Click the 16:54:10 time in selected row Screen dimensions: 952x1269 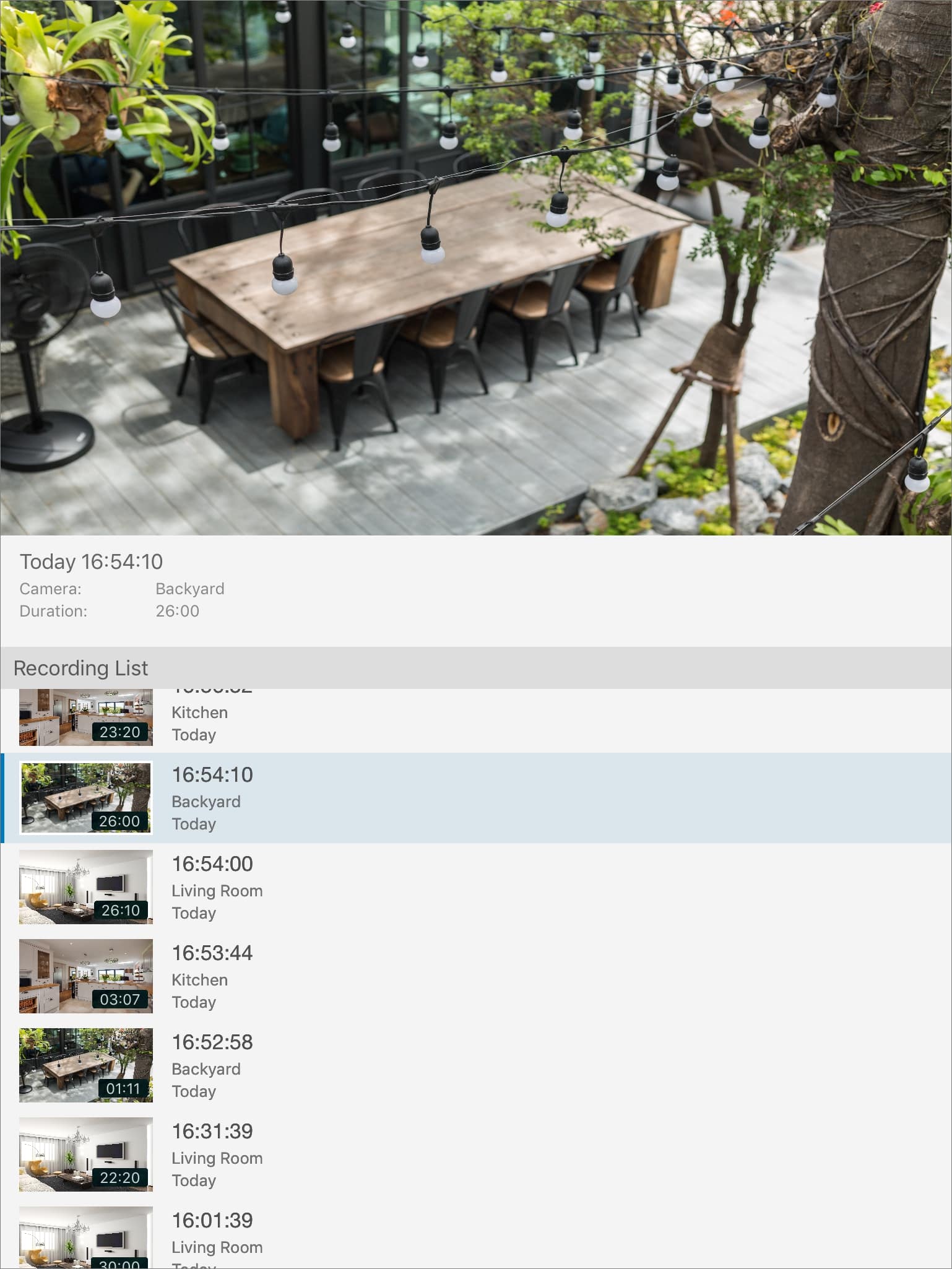click(212, 774)
